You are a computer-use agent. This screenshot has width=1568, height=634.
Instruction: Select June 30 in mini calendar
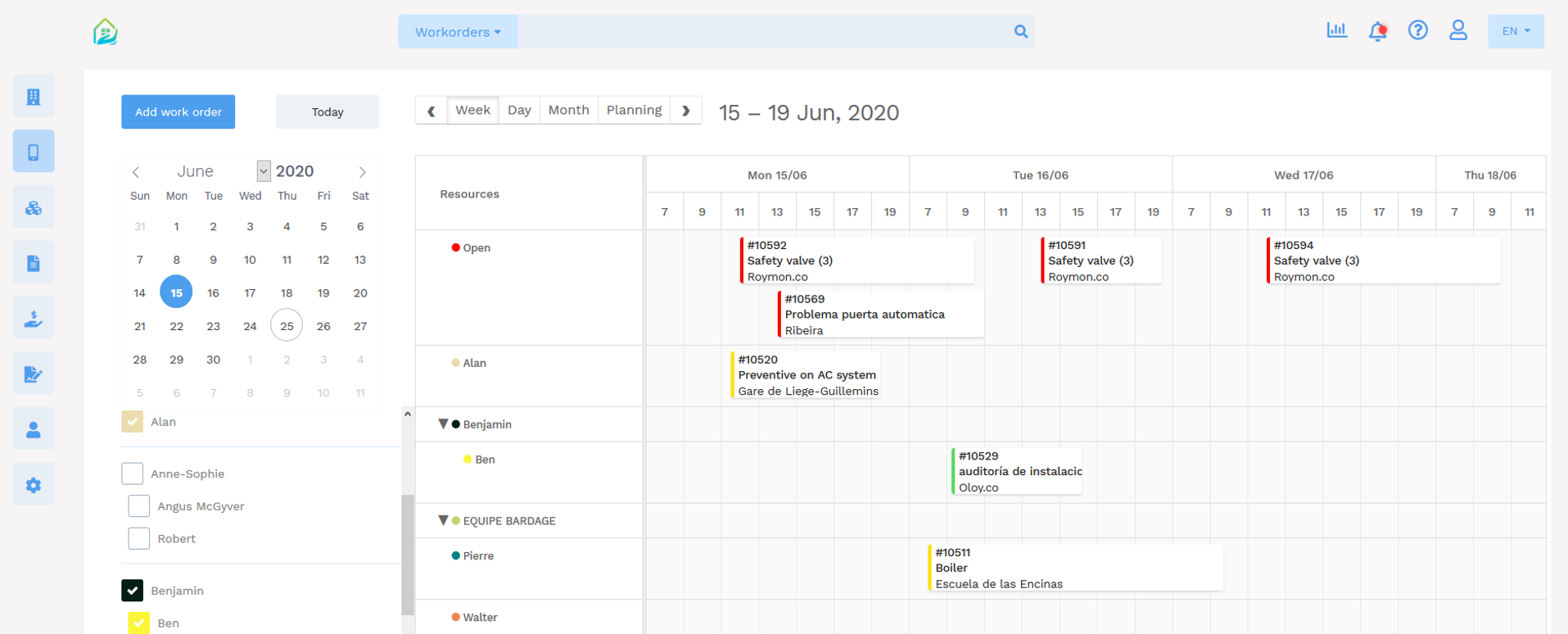(x=213, y=360)
